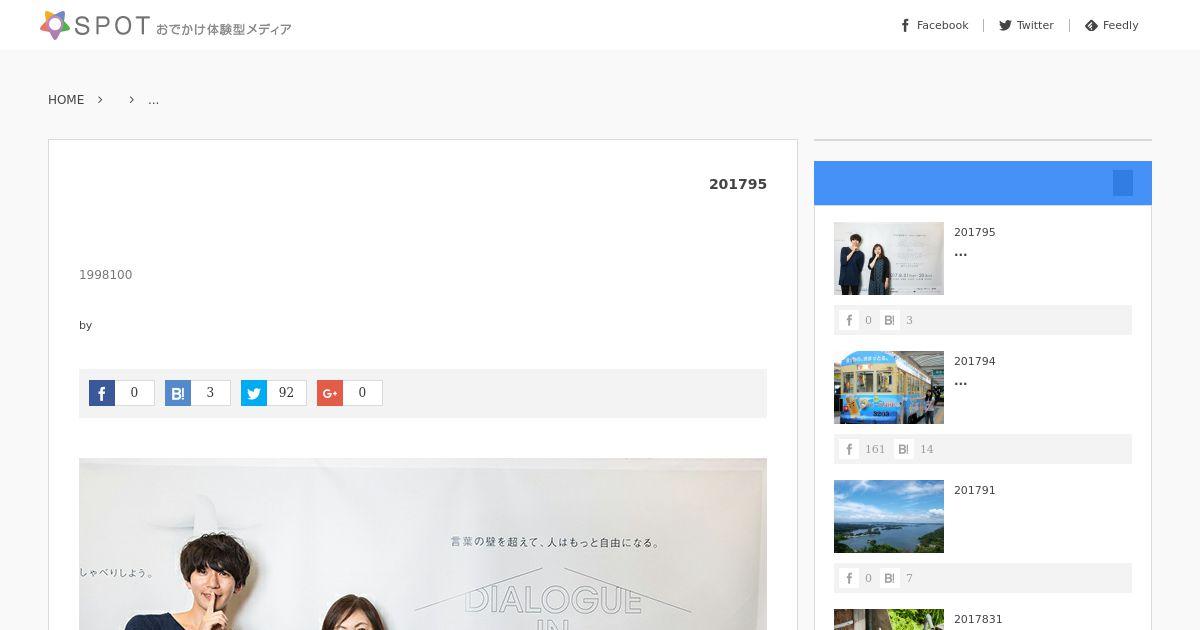
Task: Click the ellipsis breadcrumb item
Action: 153,100
